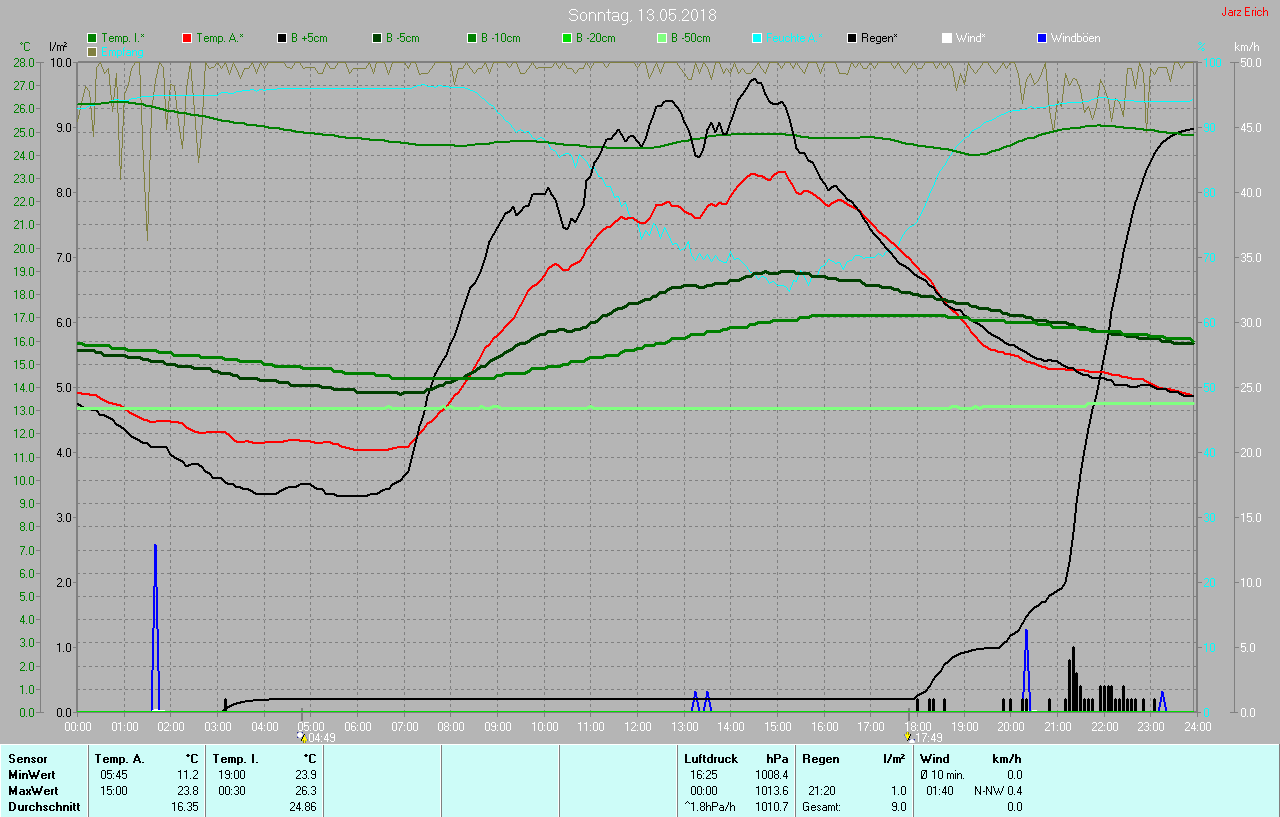The image size is (1280, 817).
Task: Click the B -20cm legend label
Action: pyautogui.click(x=595, y=38)
